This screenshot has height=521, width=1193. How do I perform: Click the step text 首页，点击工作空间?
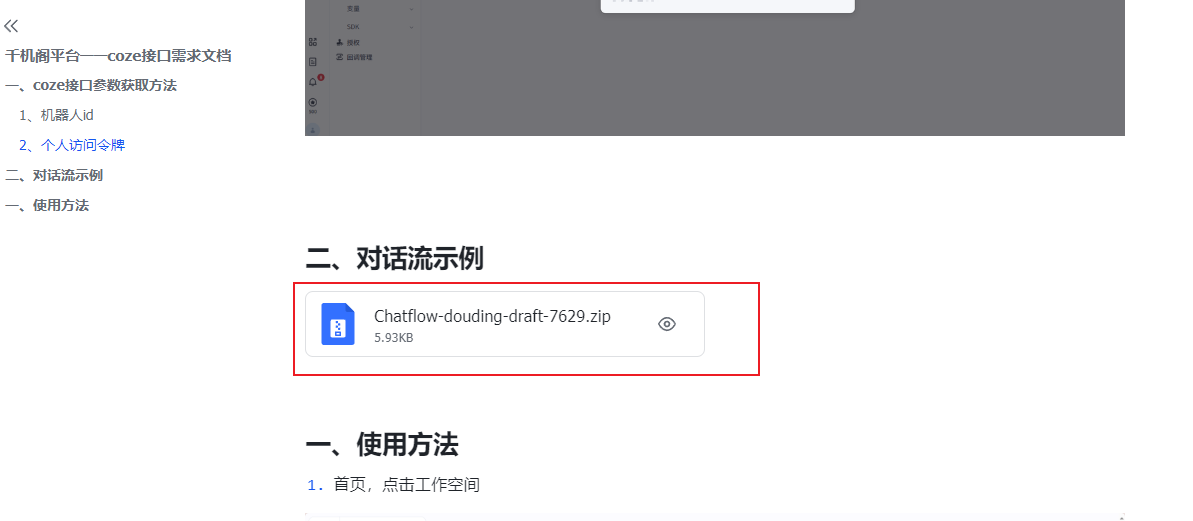tap(406, 484)
